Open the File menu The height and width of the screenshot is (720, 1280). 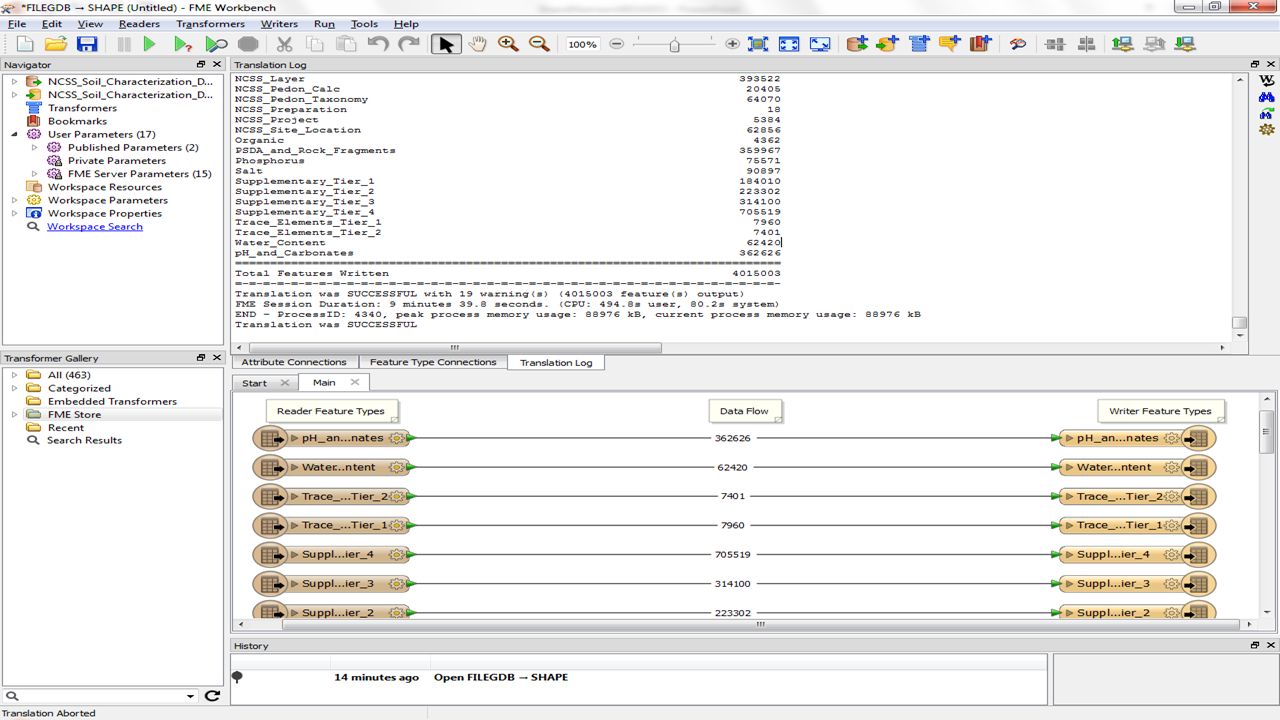(17, 23)
